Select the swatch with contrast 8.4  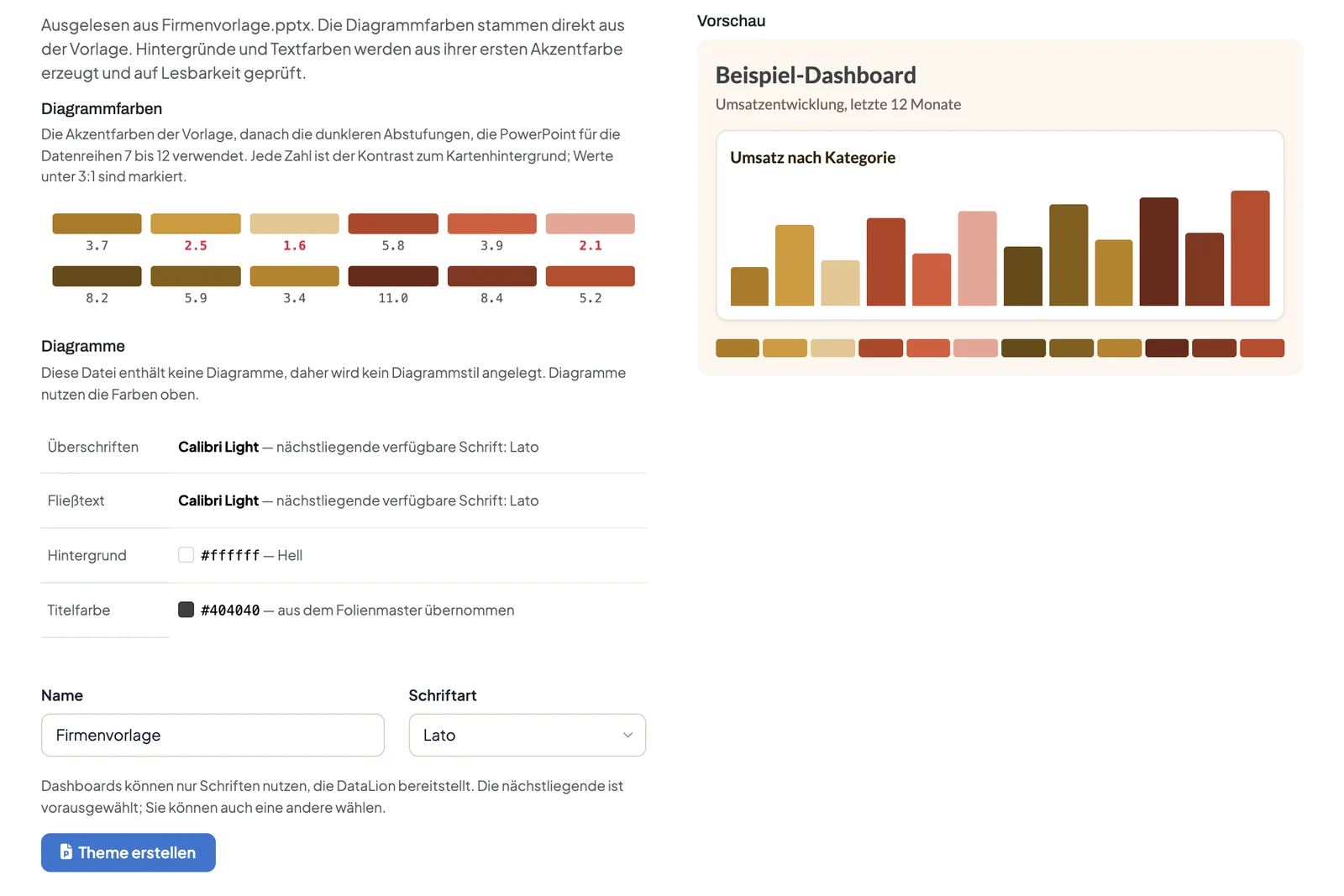coord(491,276)
